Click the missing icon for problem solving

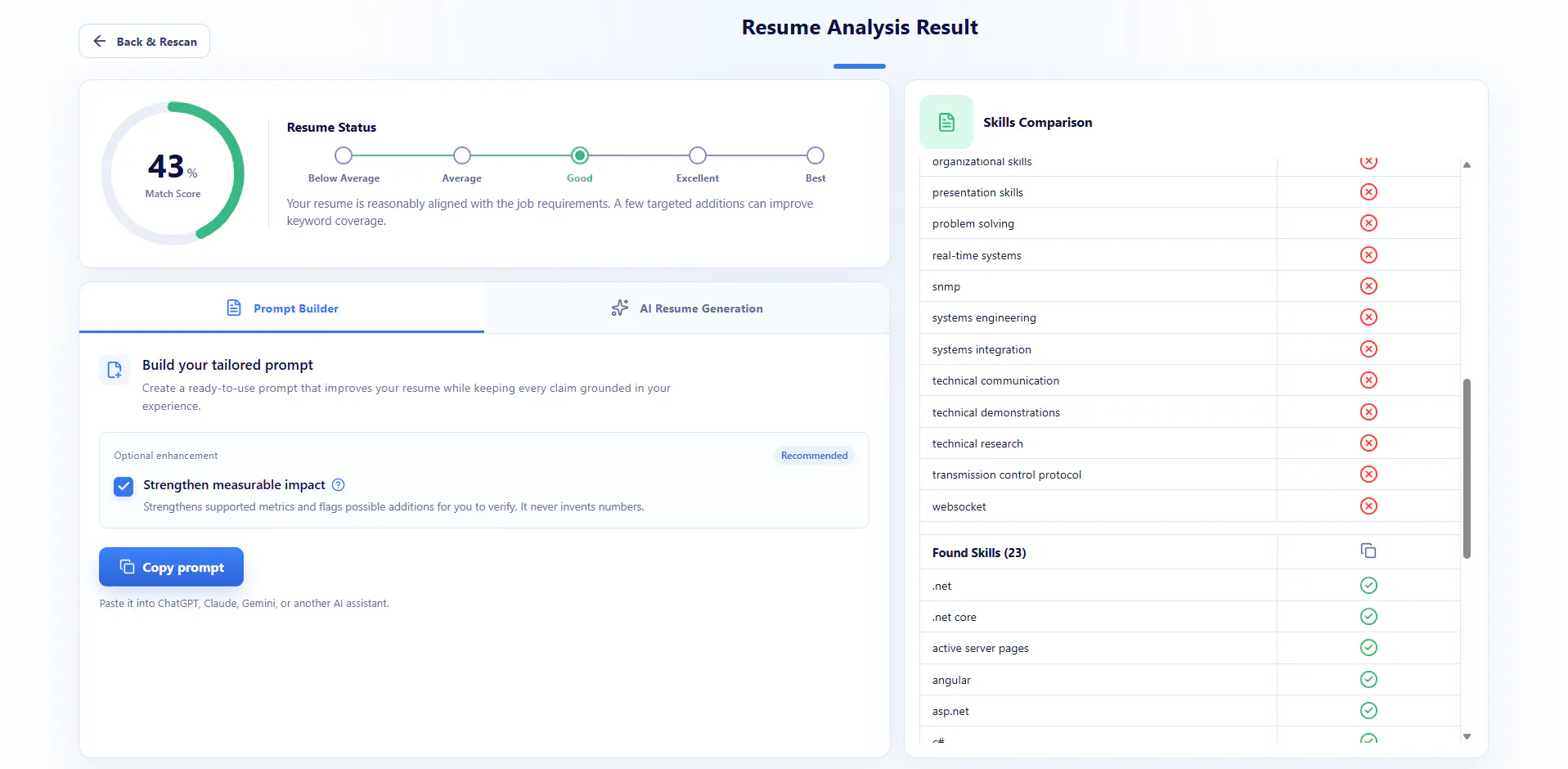1368,223
